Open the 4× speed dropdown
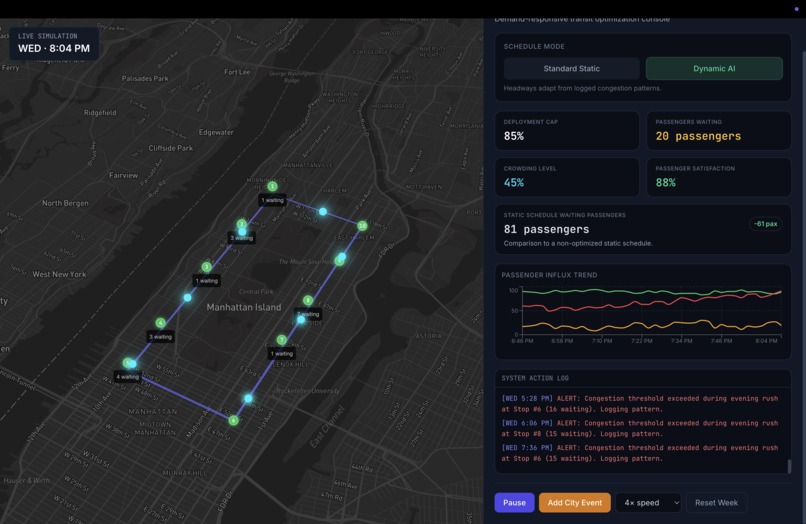Image resolution: width=806 pixels, height=524 pixels. (x=648, y=502)
